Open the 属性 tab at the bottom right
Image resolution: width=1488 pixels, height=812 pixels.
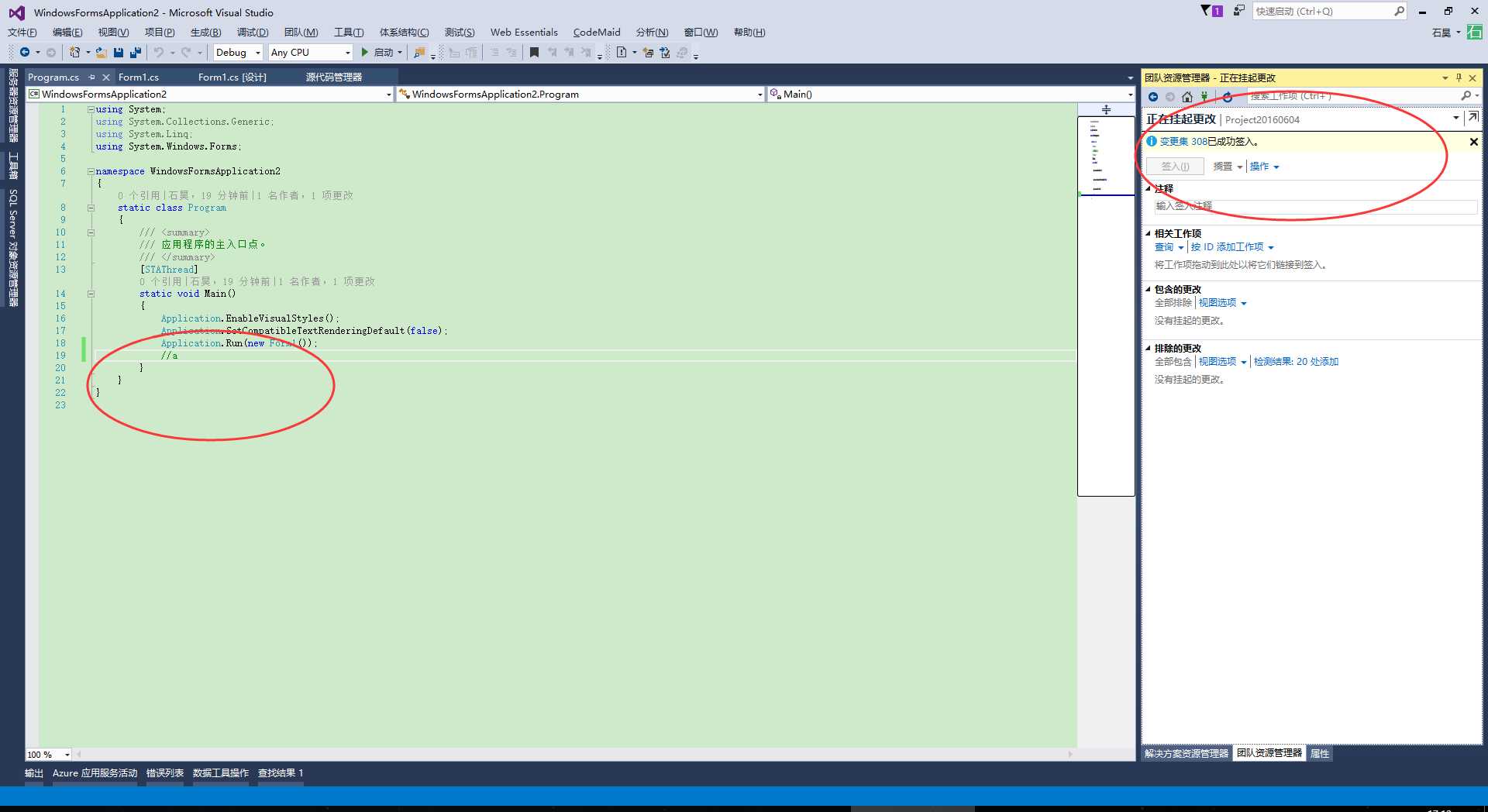(x=1320, y=753)
